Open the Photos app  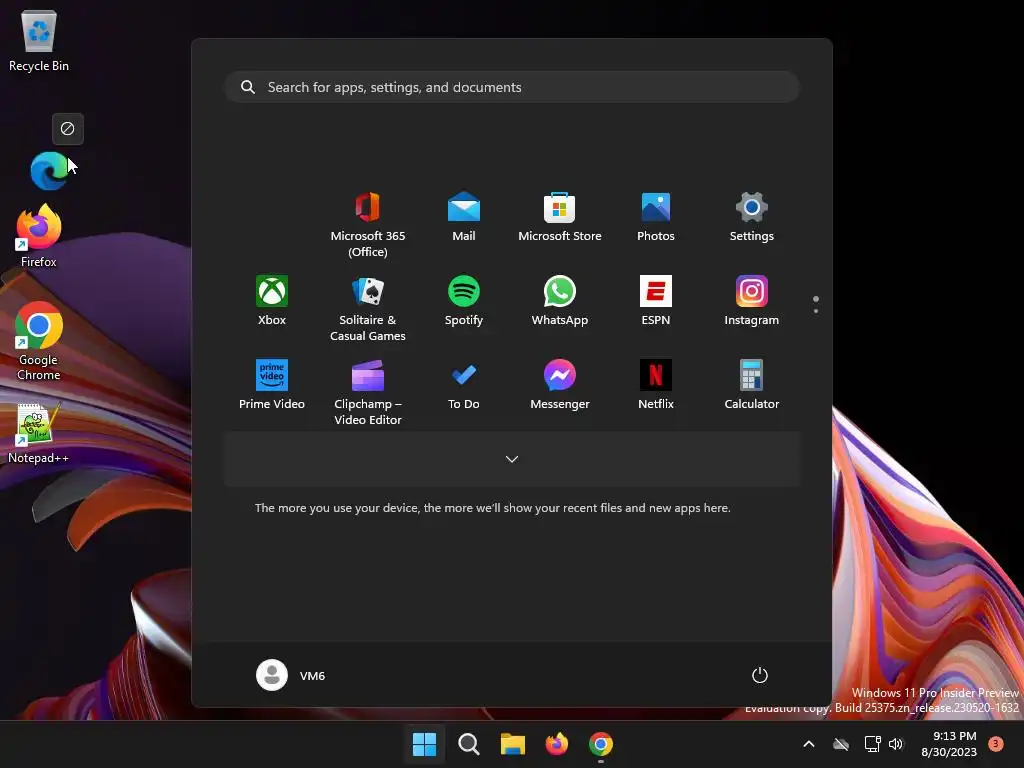click(x=656, y=216)
